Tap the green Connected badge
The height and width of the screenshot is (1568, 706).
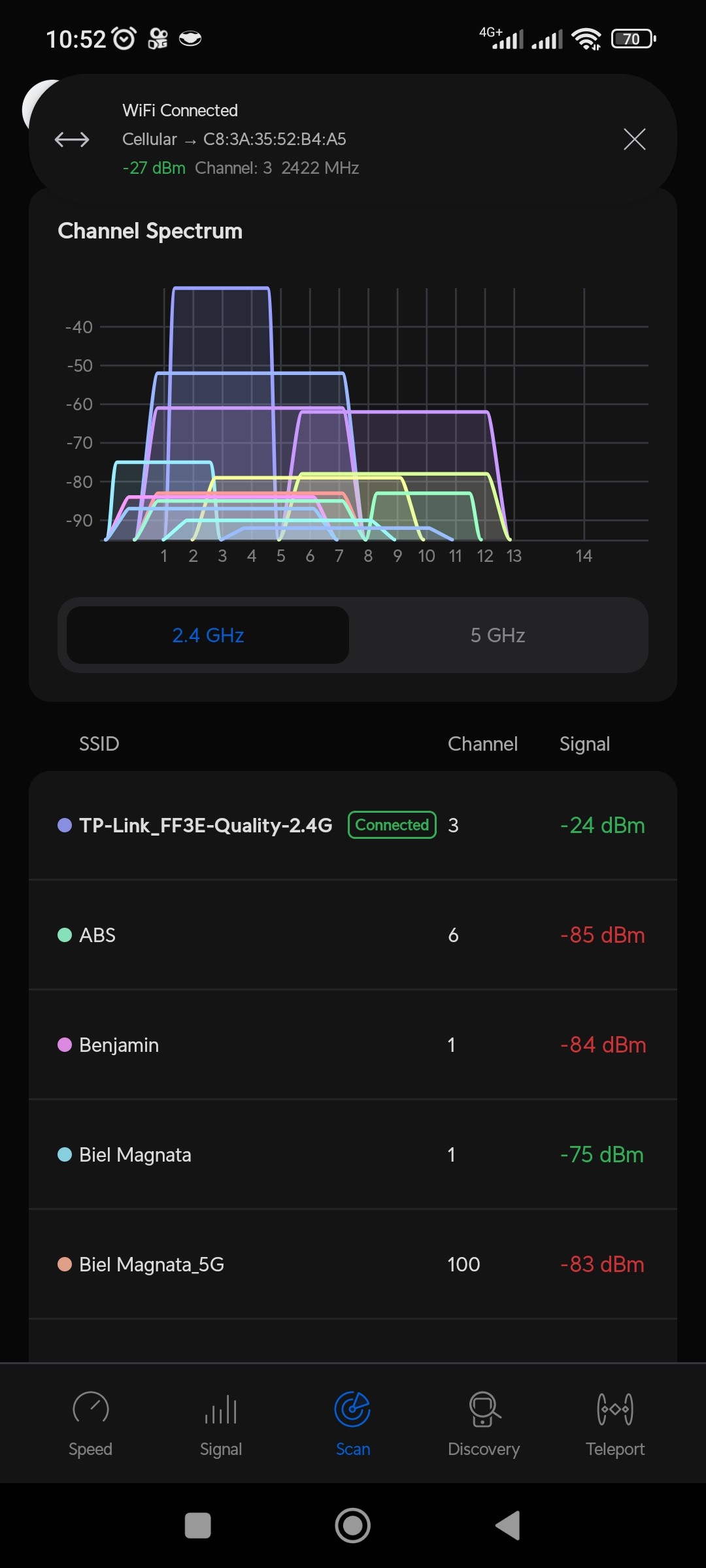coord(392,825)
